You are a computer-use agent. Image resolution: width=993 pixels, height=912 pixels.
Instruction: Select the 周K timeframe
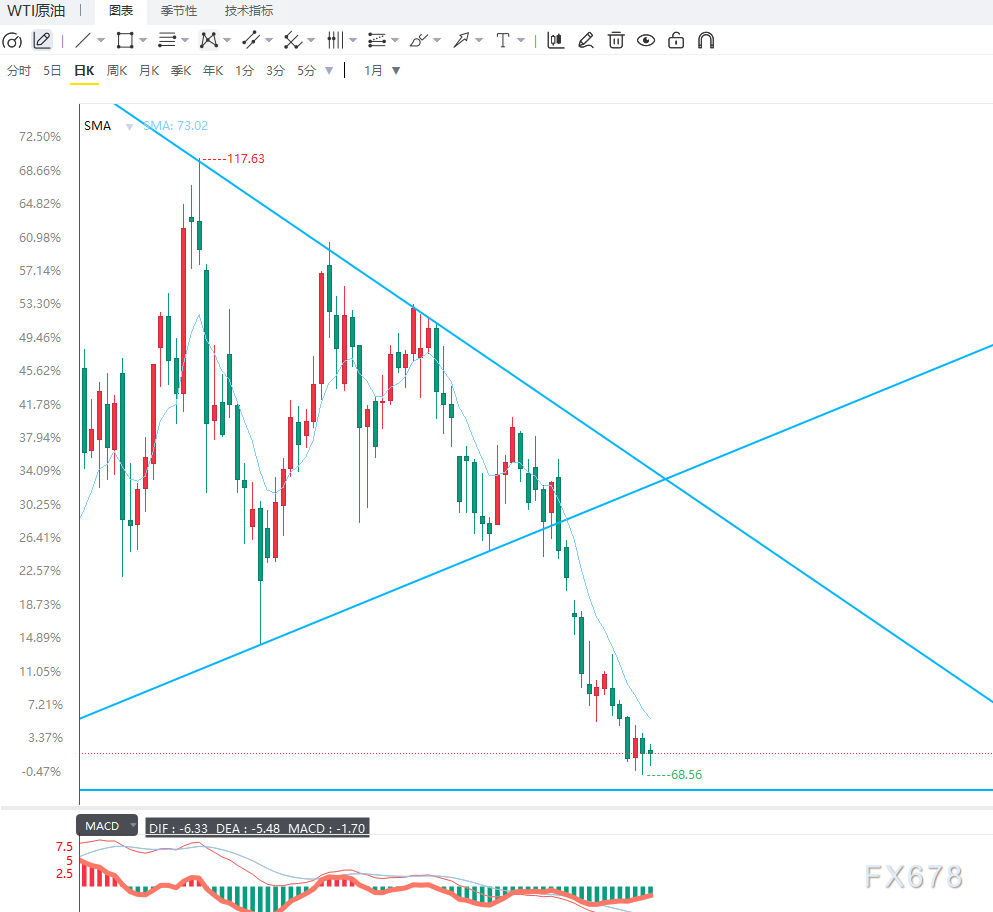[x=117, y=70]
